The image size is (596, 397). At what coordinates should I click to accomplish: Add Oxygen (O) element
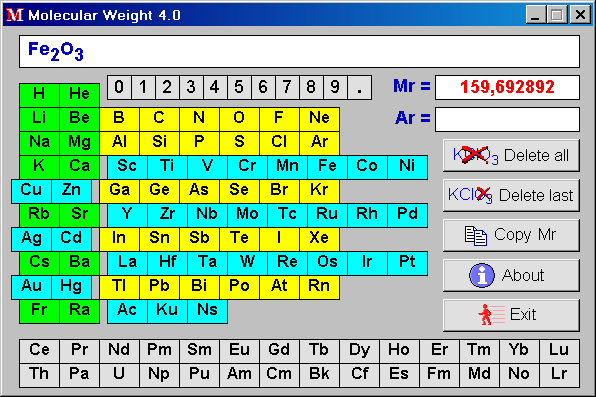(x=239, y=119)
